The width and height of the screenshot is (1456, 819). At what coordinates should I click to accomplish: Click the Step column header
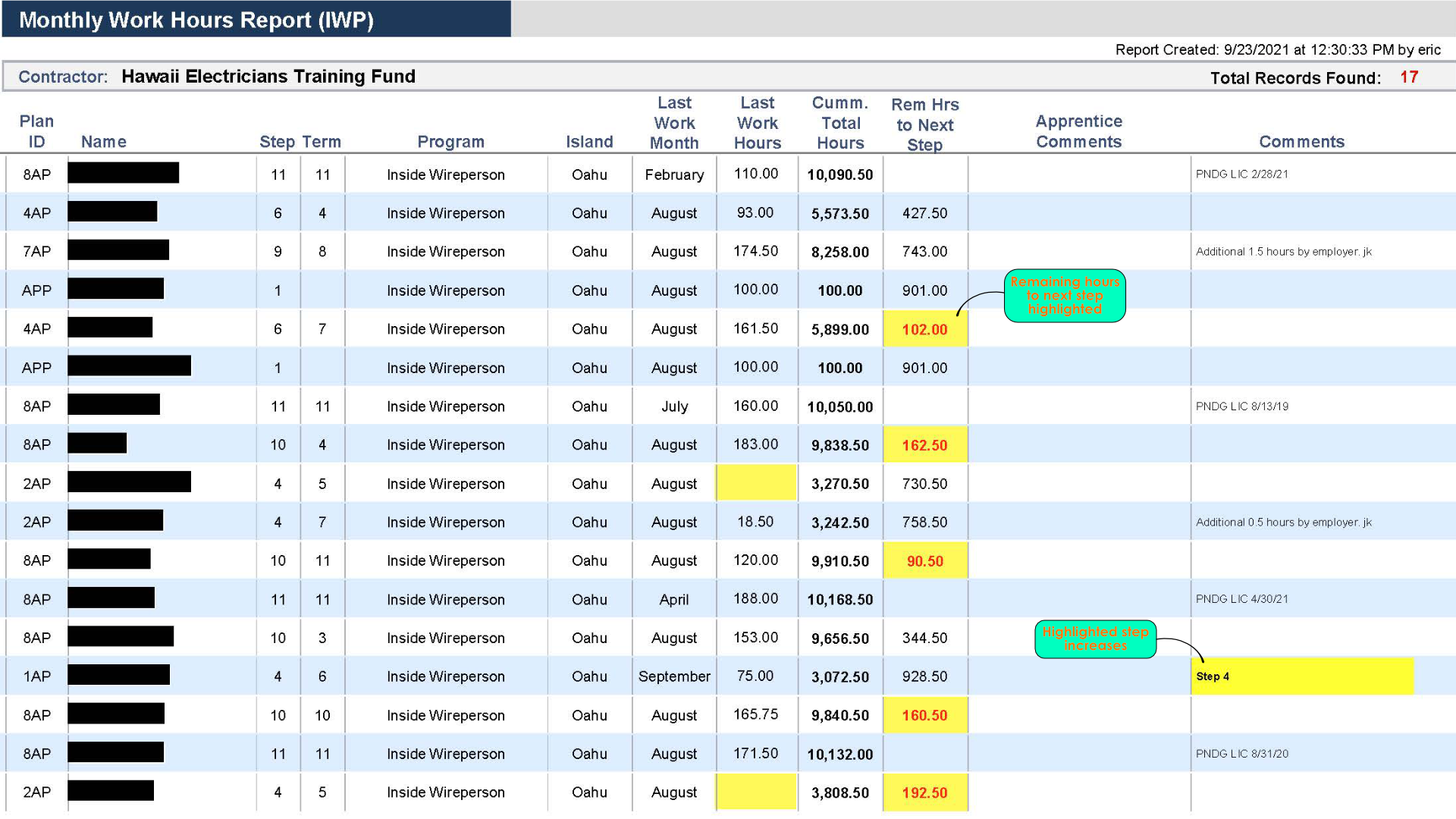278,142
